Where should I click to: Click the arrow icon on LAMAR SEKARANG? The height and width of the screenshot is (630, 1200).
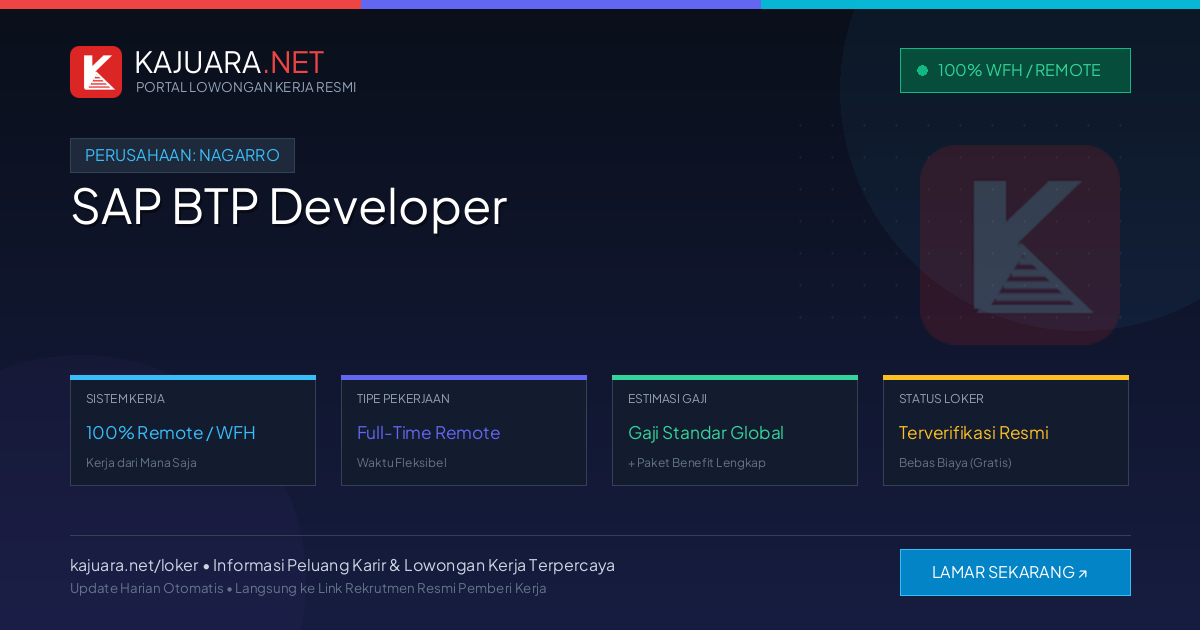pos(1083,574)
